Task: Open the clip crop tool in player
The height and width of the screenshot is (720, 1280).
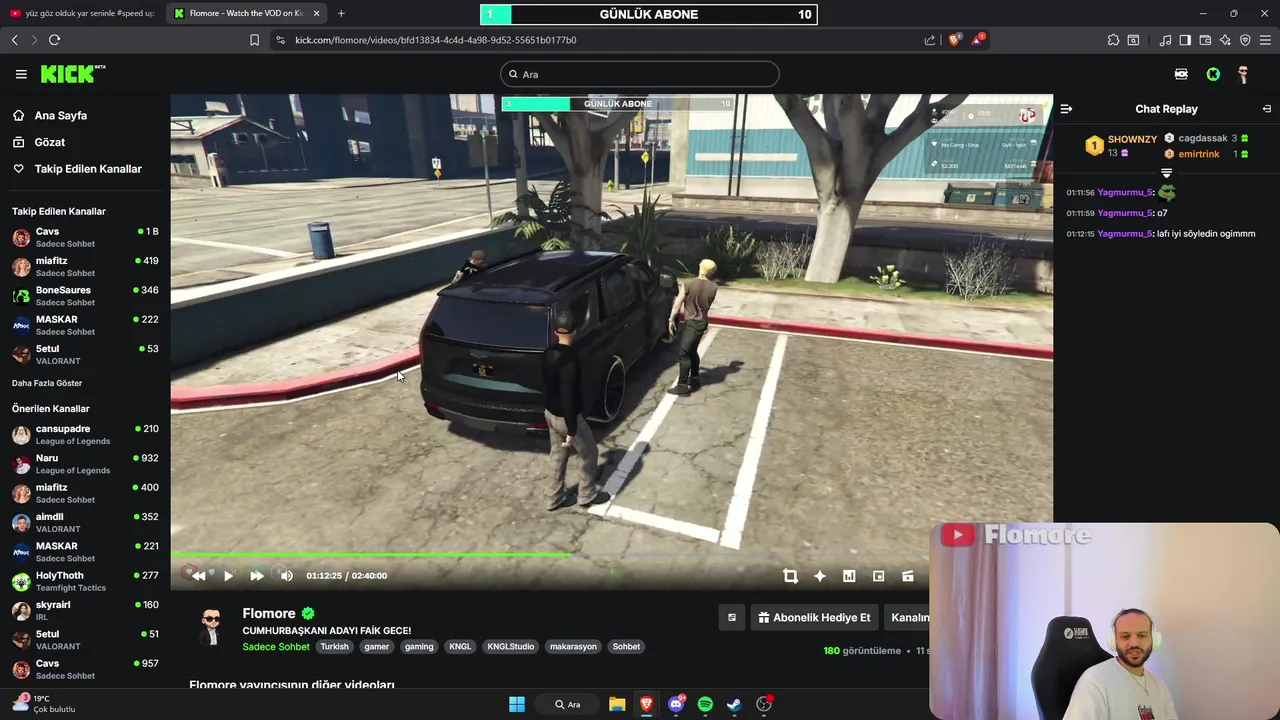Action: click(x=790, y=576)
